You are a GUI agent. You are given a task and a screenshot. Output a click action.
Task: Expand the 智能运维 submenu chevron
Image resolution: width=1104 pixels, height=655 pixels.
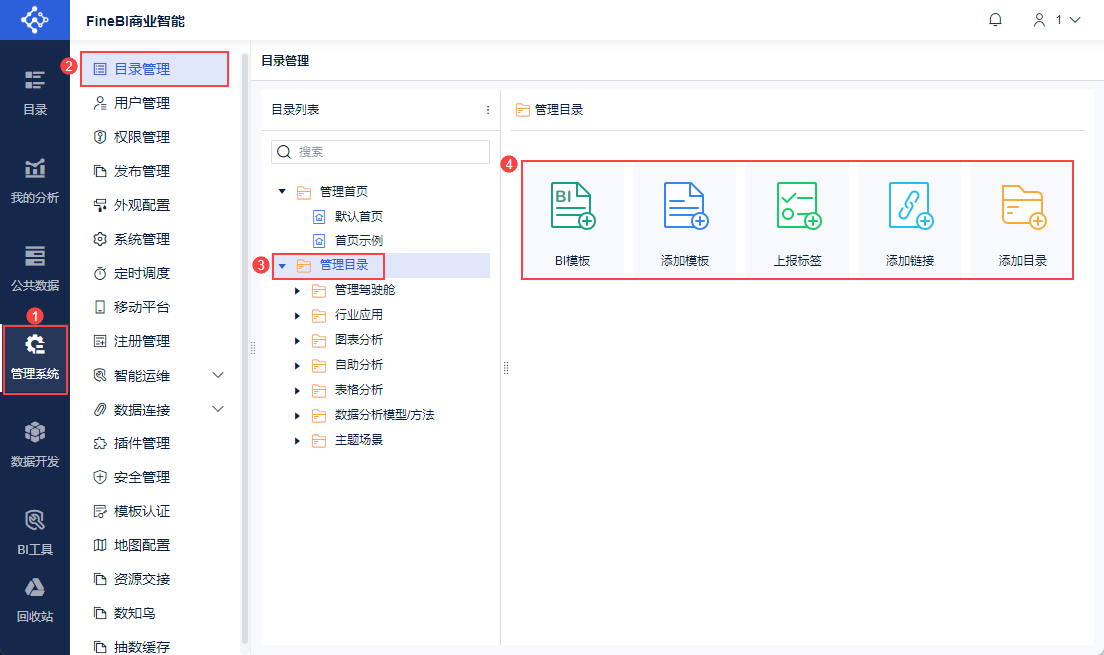point(218,375)
